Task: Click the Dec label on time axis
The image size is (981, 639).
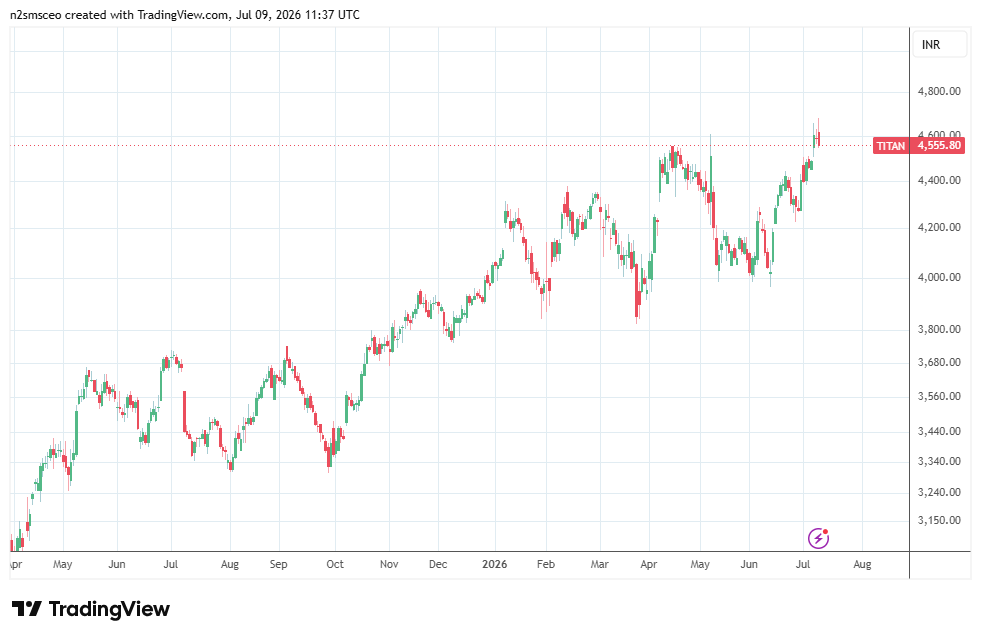Action: [x=438, y=564]
